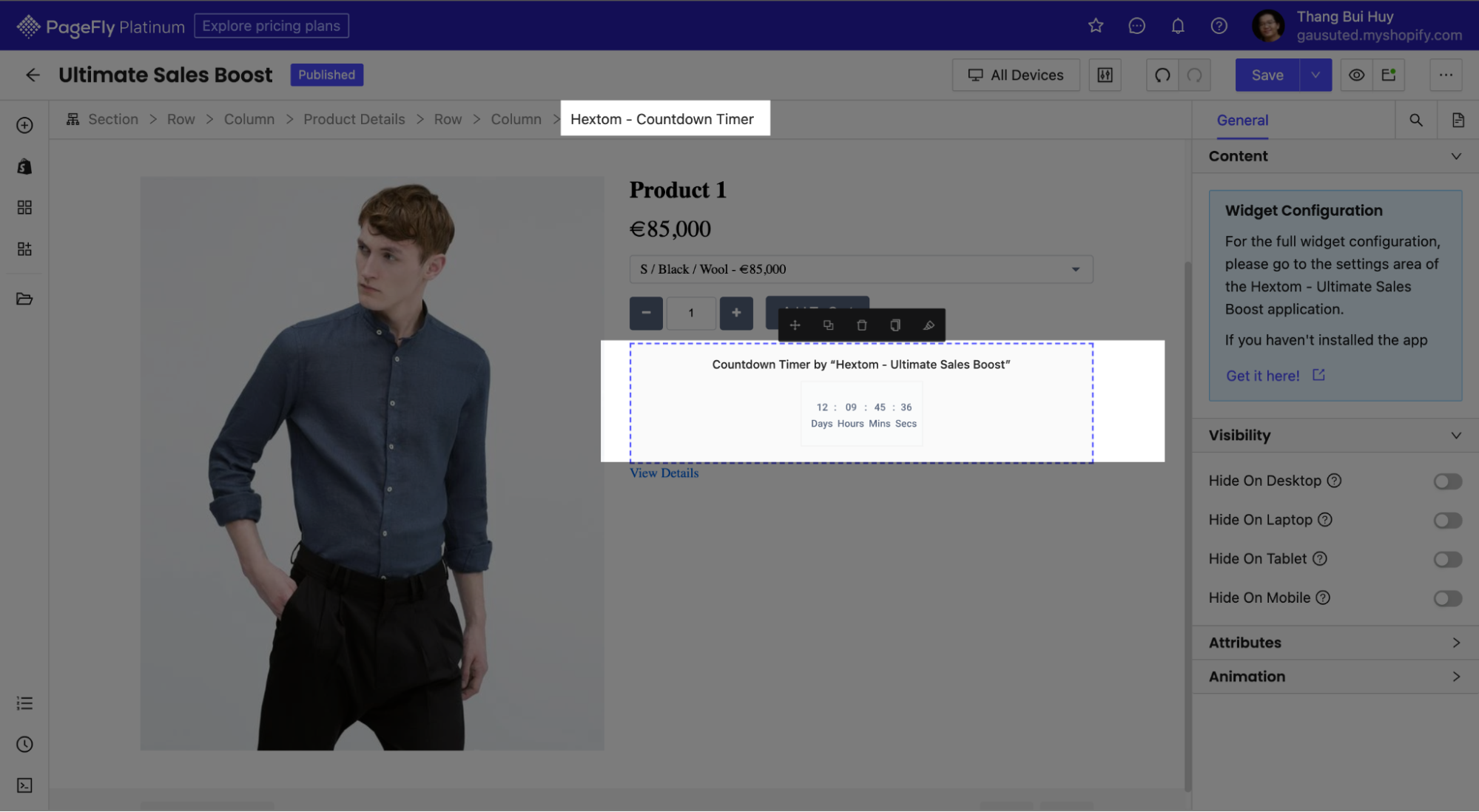The height and width of the screenshot is (812, 1479).
Task: Expand the Animation section
Action: 1335,677
